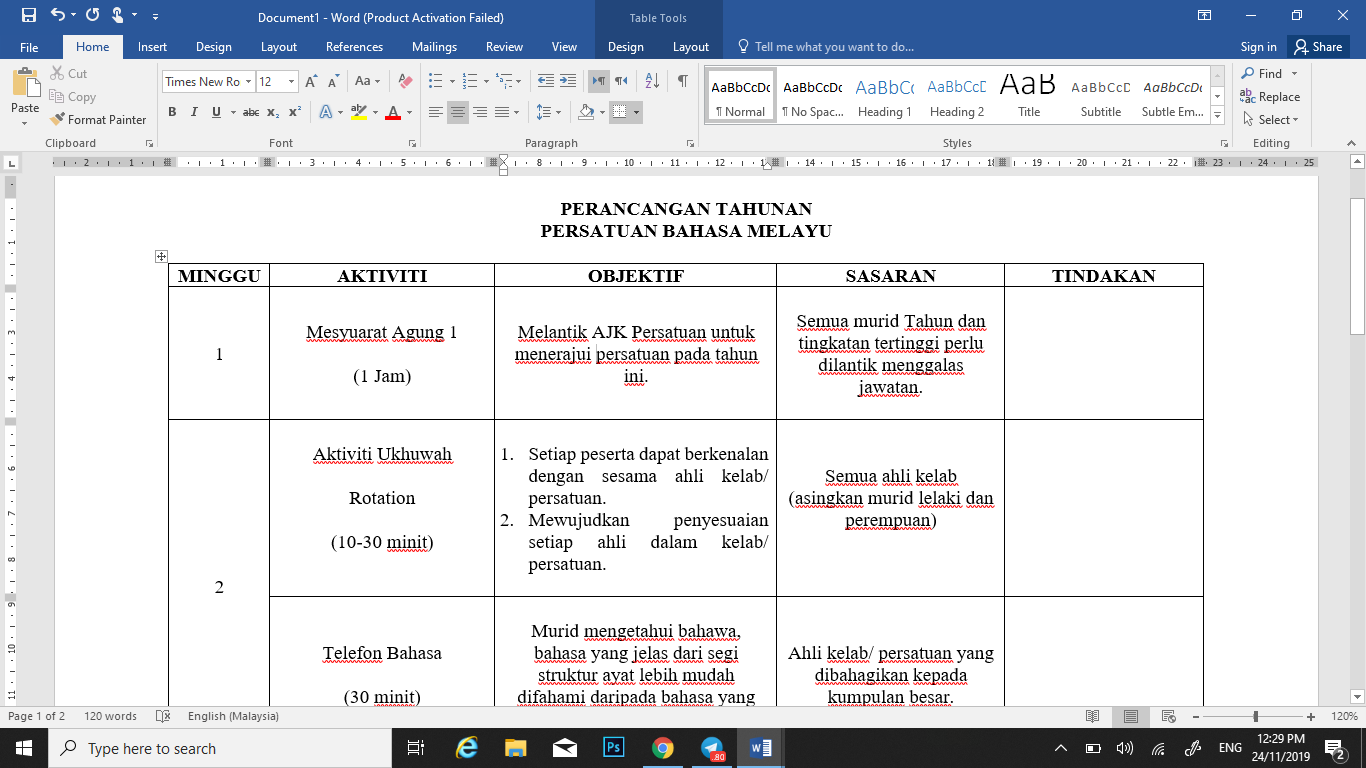The height and width of the screenshot is (768, 1366).
Task: Toggle Underline formatting
Action: (x=216, y=112)
